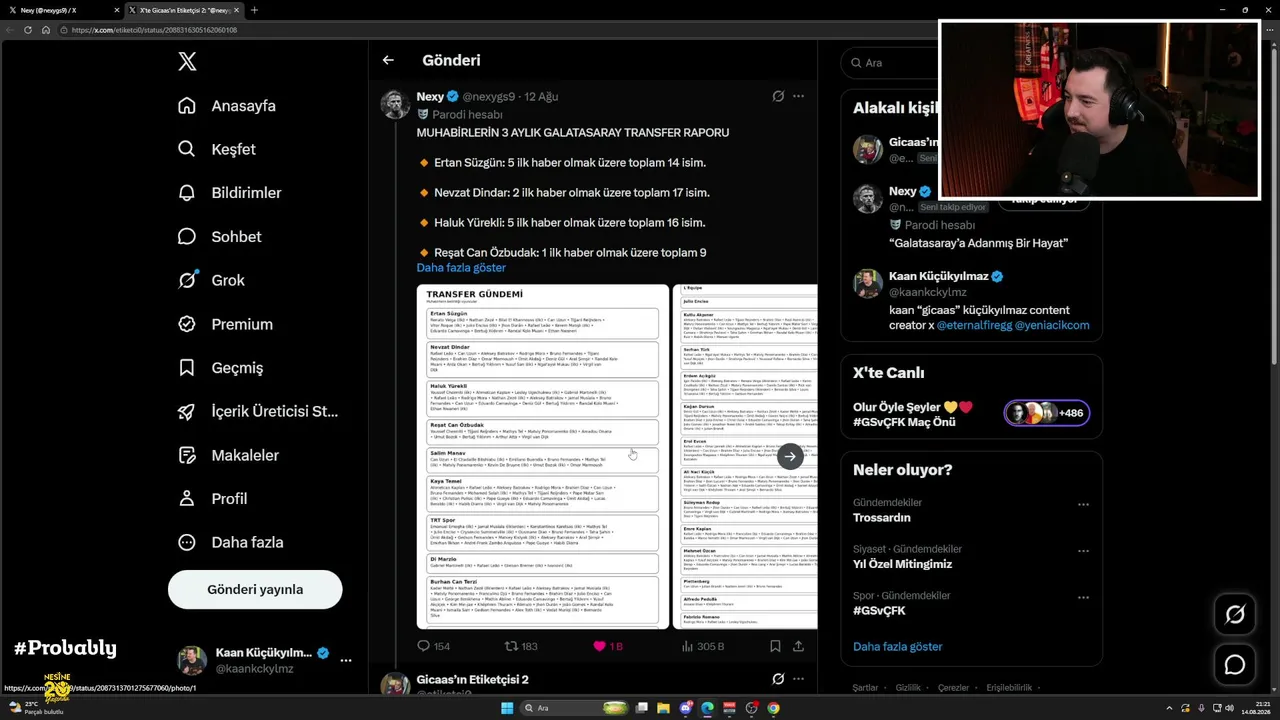Click the next image arrow on the post
The width and height of the screenshot is (1280, 720).
pos(790,456)
